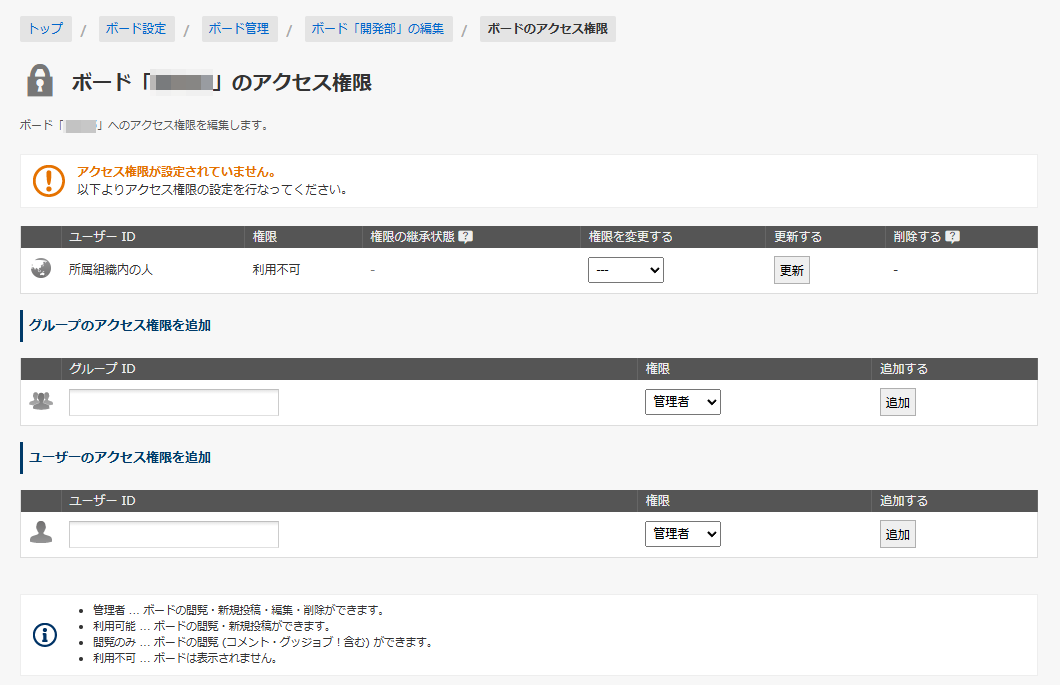Click the 追加する header in group table
Viewport: 1060px width, 685px height.
904,369
